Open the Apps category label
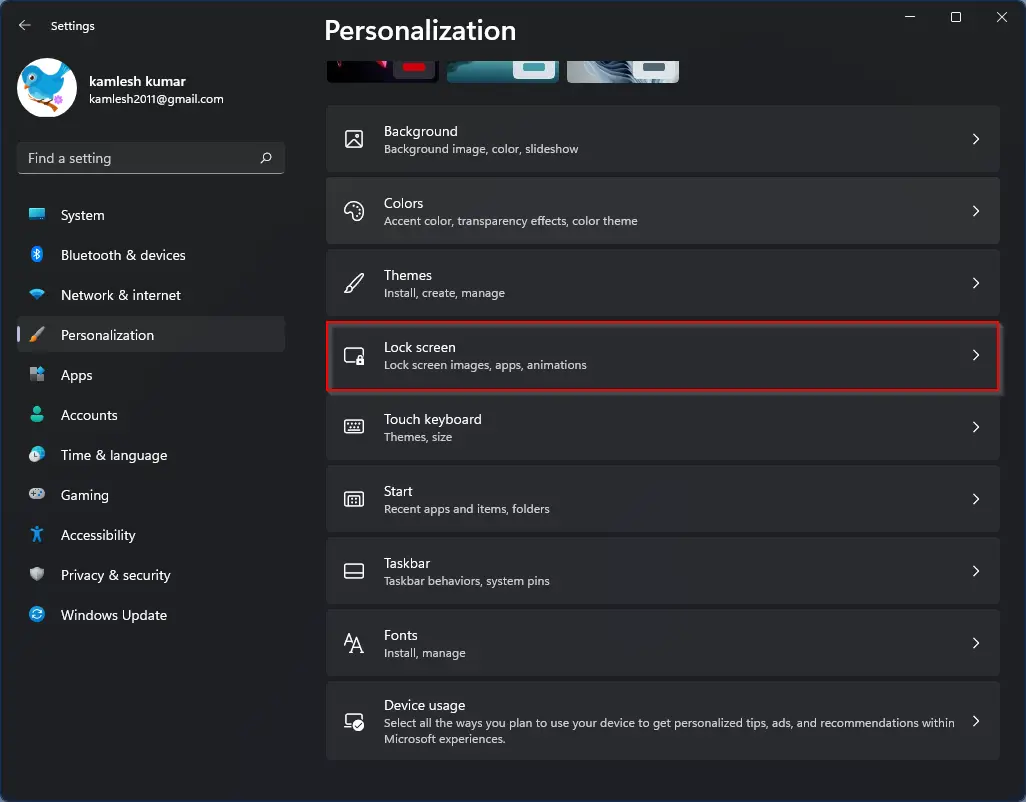This screenshot has height=802, width=1026. [77, 375]
